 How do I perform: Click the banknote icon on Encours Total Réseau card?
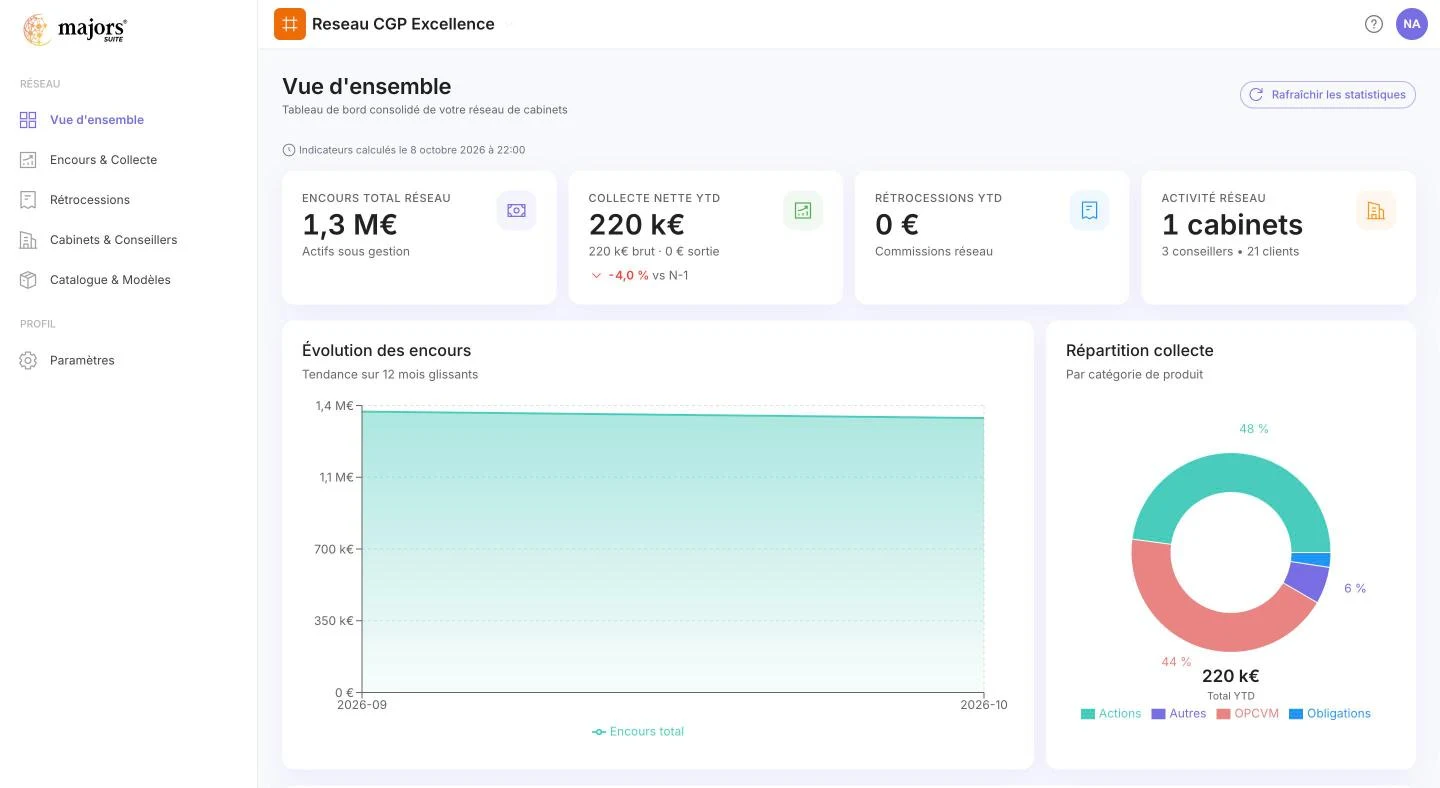pyautogui.click(x=516, y=211)
